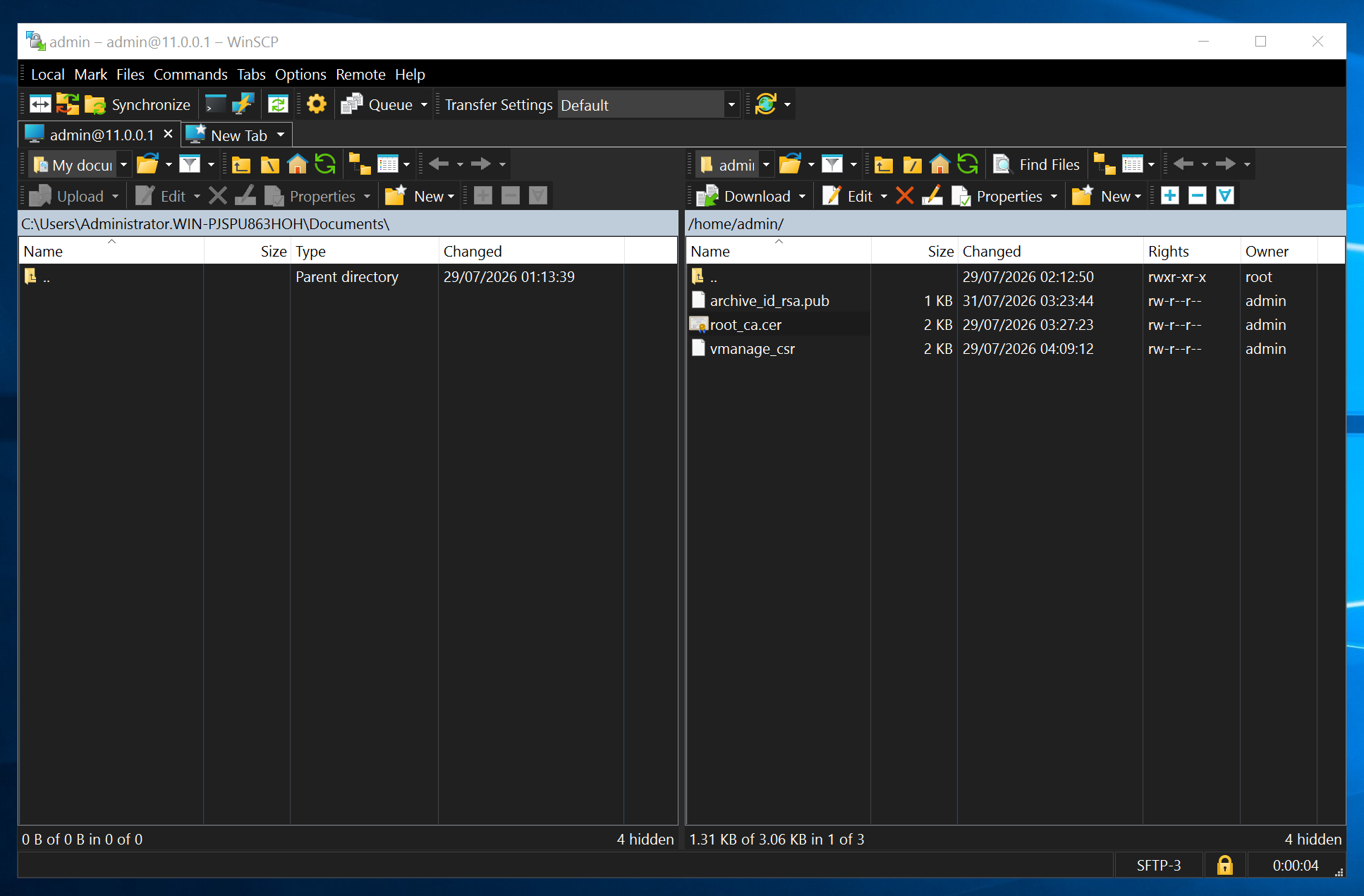1364x896 pixels.
Task: Open the Local menu
Action: (47, 74)
